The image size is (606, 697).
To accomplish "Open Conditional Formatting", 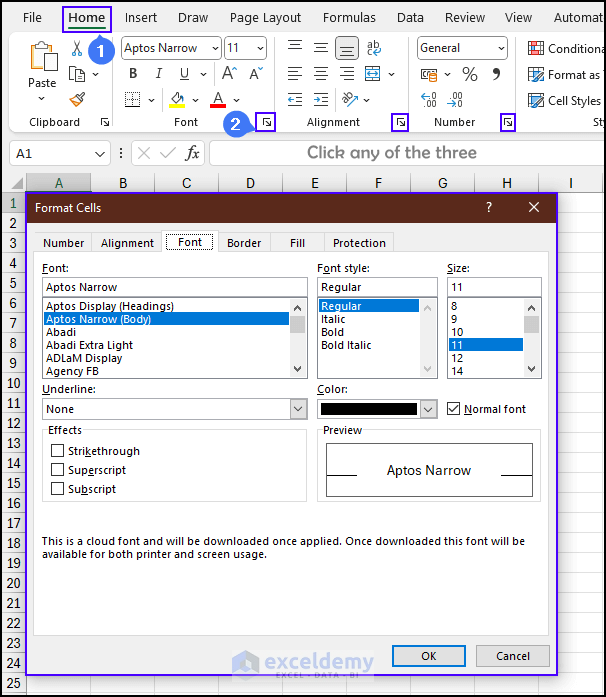I will pos(565,48).
